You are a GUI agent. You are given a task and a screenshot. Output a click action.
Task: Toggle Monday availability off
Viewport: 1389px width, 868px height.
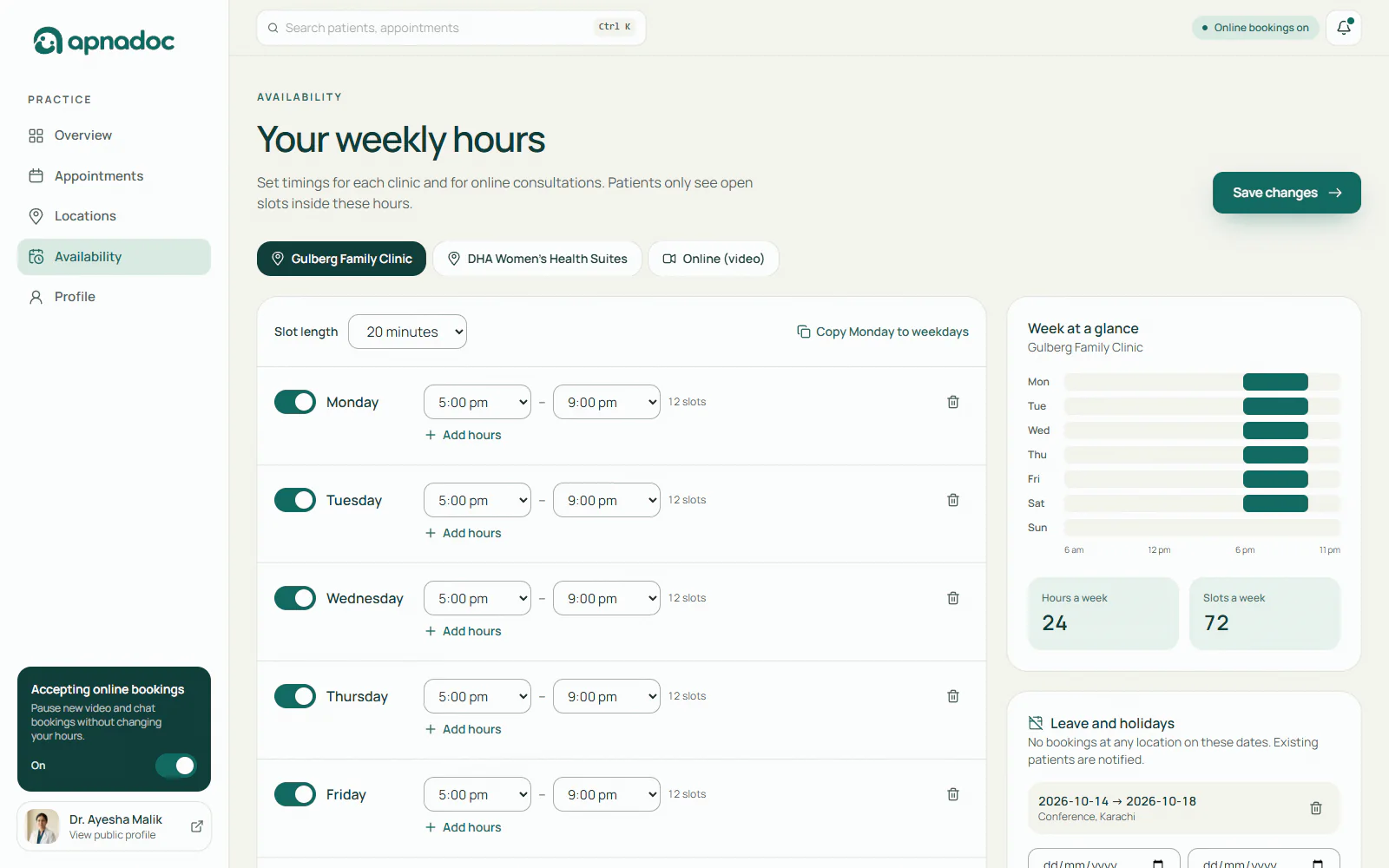click(x=295, y=402)
